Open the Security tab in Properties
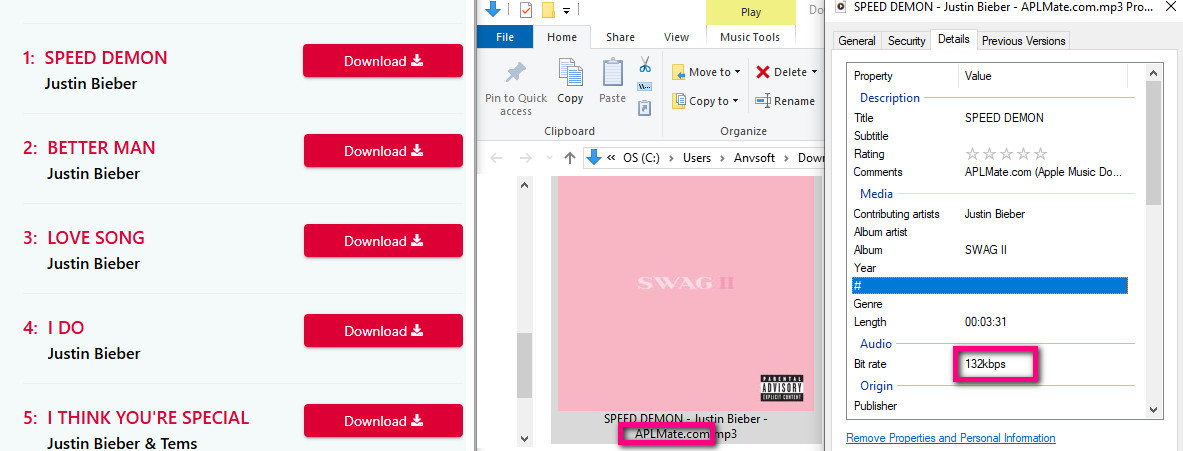Image resolution: width=1183 pixels, height=451 pixels. click(906, 41)
